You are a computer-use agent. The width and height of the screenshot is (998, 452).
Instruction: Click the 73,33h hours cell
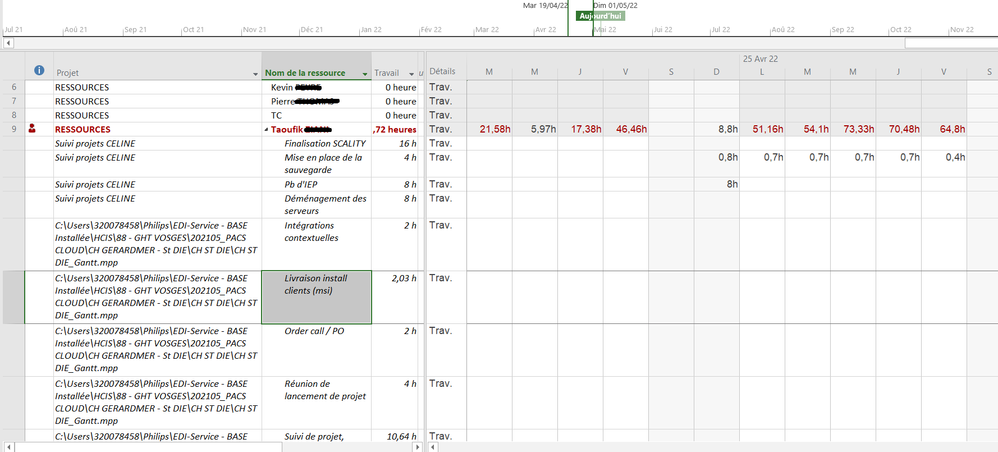(853, 129)
